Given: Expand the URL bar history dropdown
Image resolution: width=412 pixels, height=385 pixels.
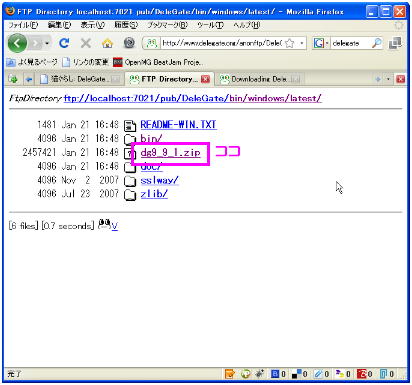Looking at the screenshot, I should (x=301, y=43).
